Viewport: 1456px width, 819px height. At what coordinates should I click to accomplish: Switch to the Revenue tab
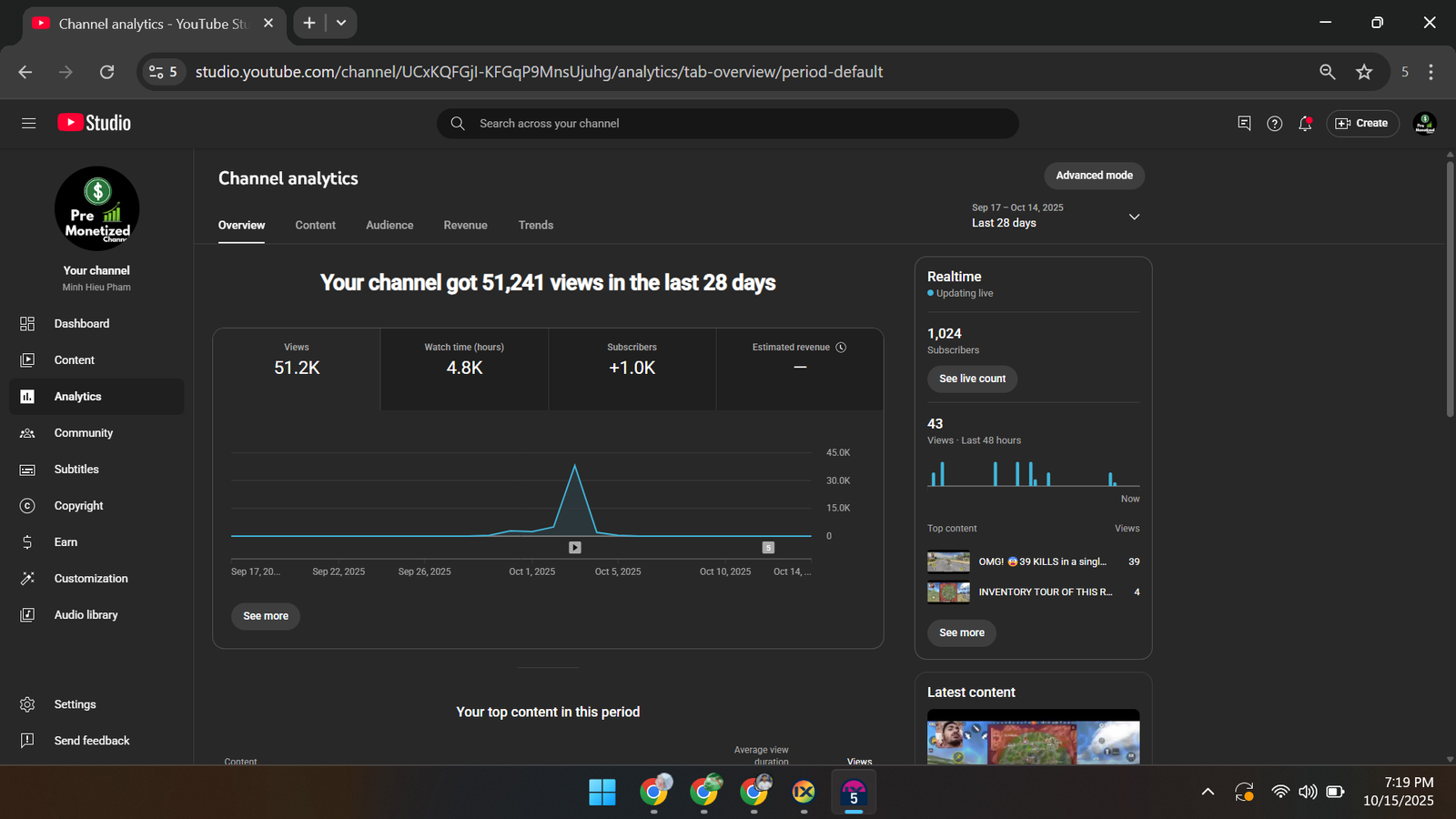465,226
